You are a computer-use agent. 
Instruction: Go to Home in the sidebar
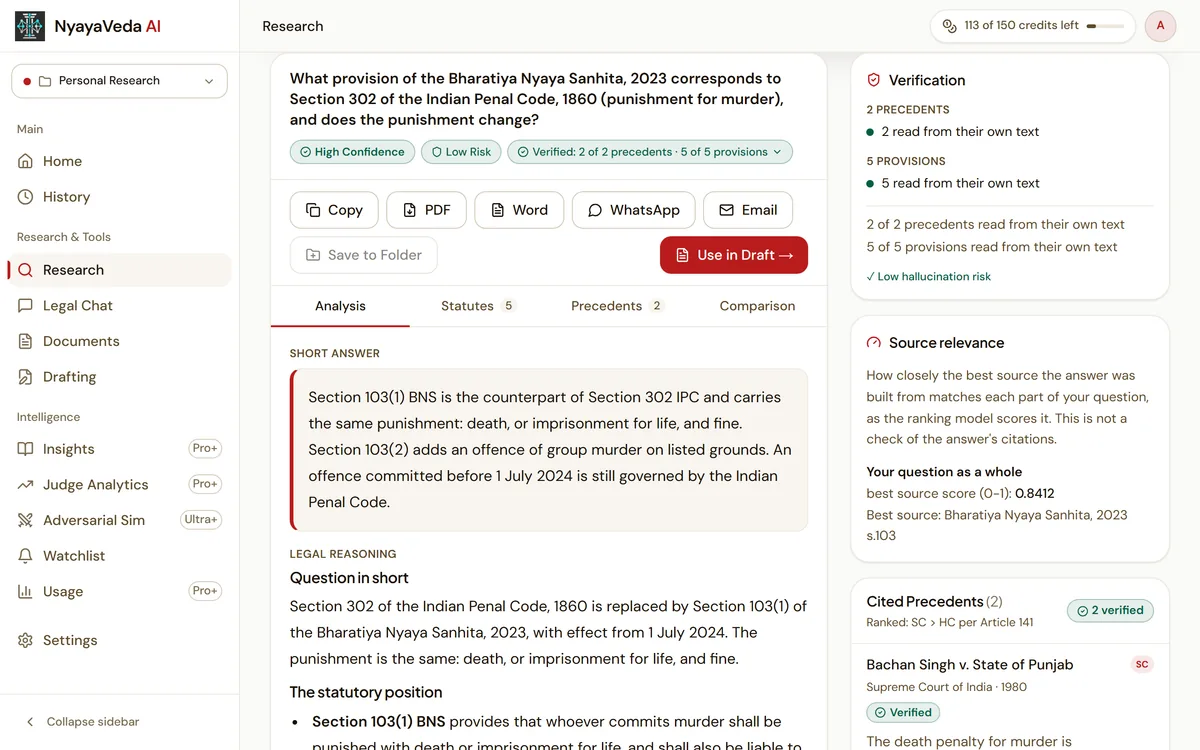119,161
